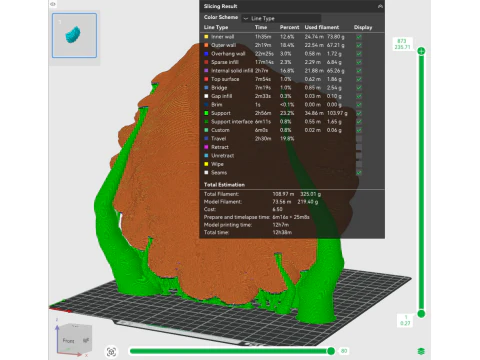
Task: Click the Bridge color swatch
Action: tap(206, 88)
